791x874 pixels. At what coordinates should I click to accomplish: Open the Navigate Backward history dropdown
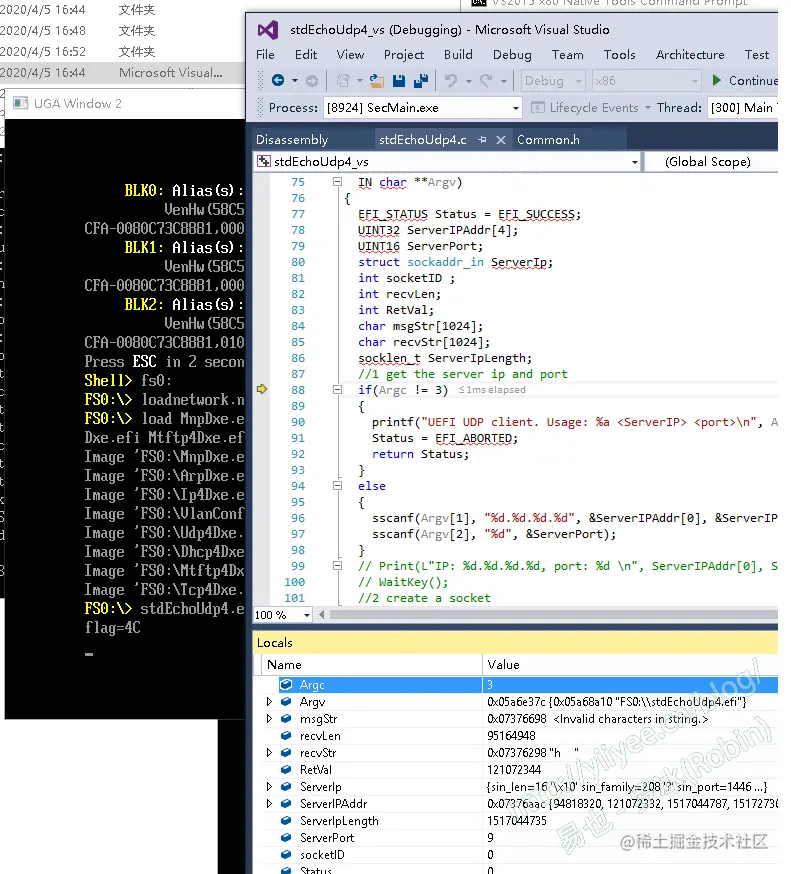[x=295, y=81]
